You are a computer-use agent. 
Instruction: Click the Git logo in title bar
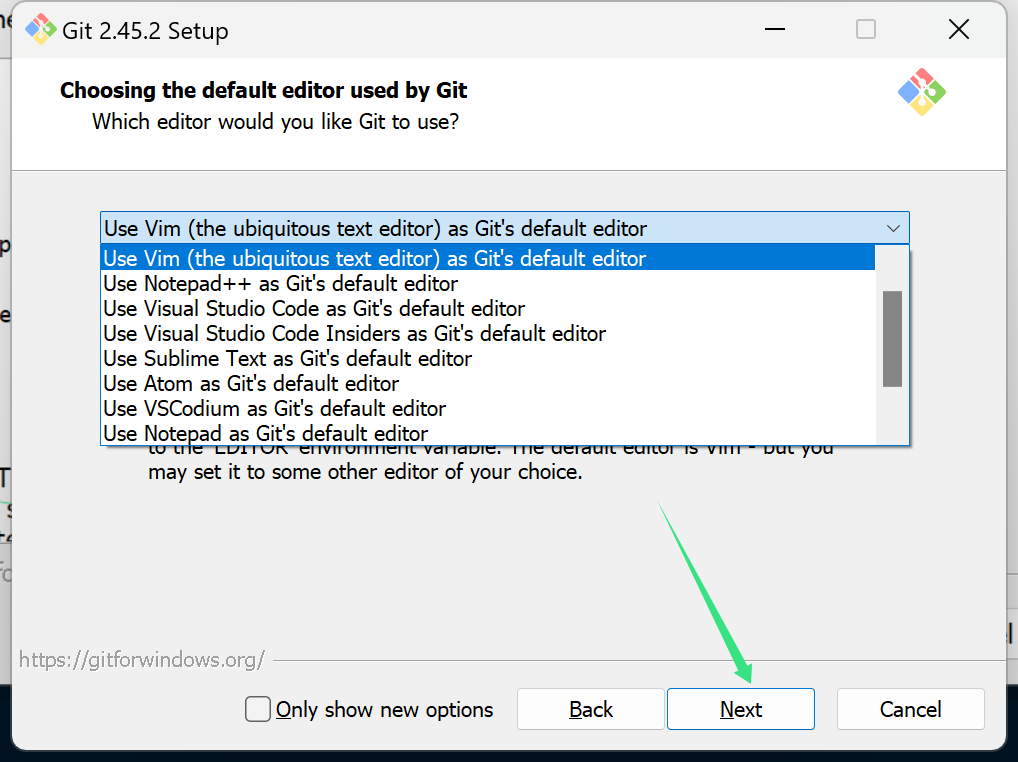coord(40,30)
